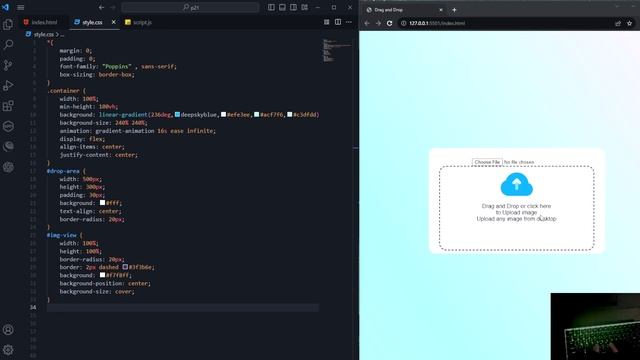Screen dimensions: 640x360
Task: Open the Manage gear menu in VS Code
Action: tap(8, 349)
